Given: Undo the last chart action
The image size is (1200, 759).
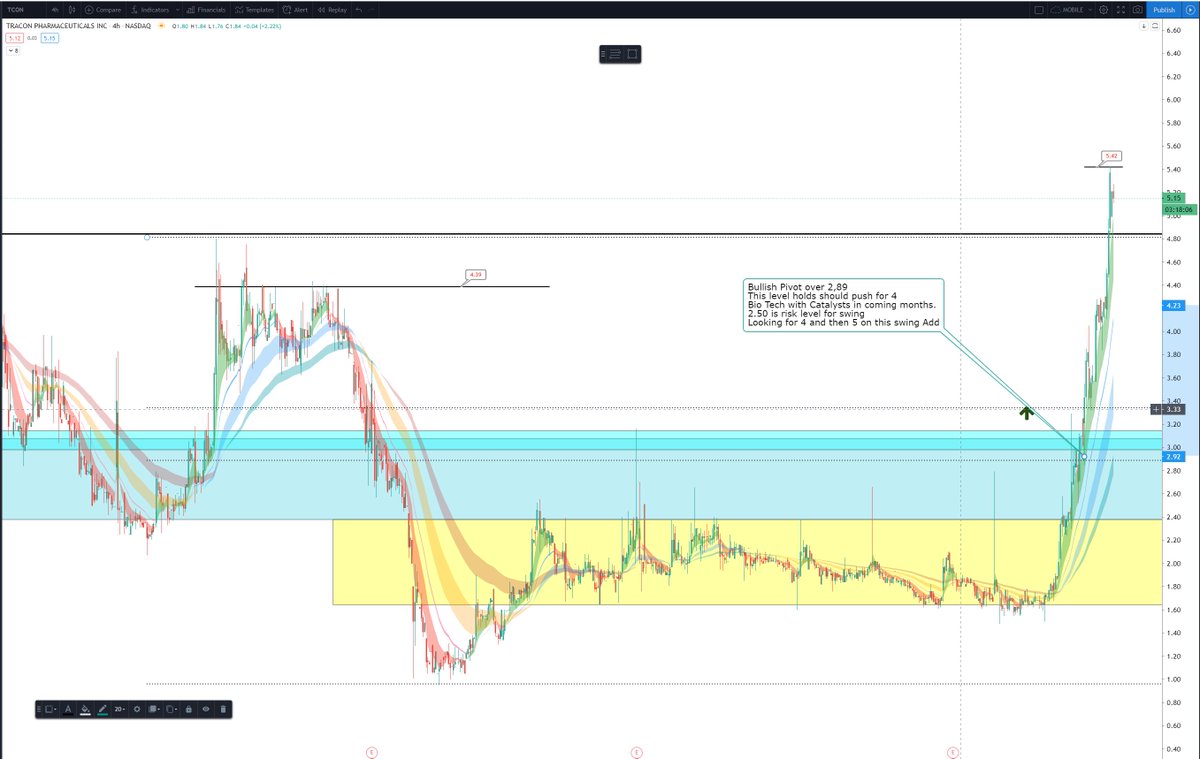Looking at the screenshot, I should coord(358,9).
